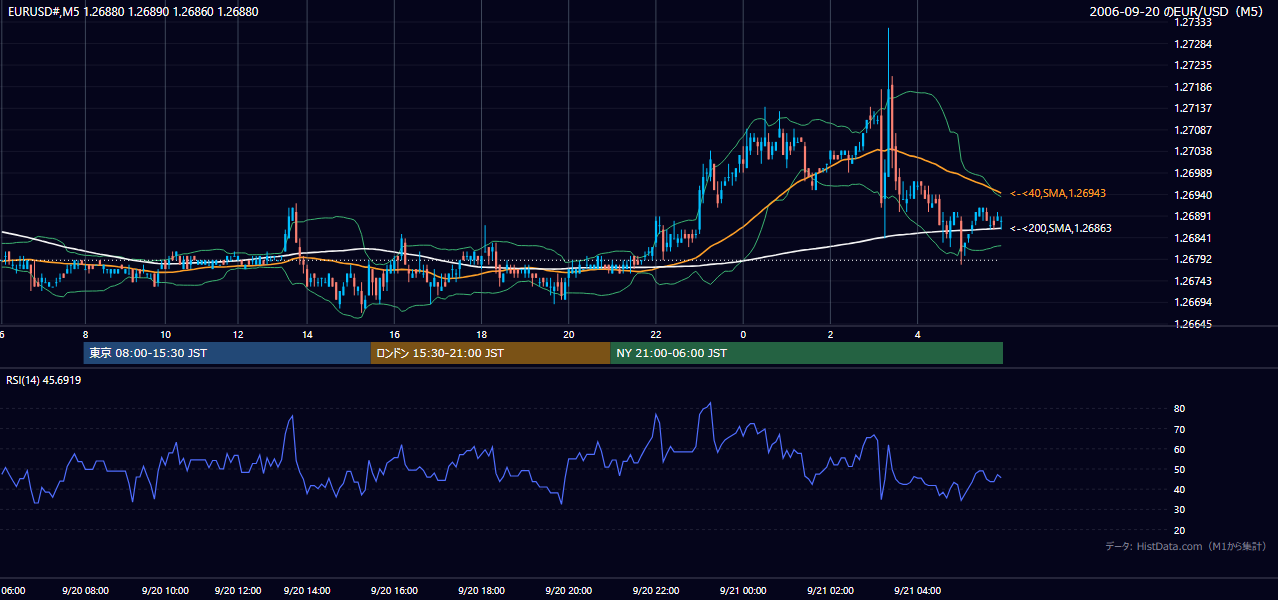
Task: Click hour label 18 under the price chart
Action: point(482,334)
